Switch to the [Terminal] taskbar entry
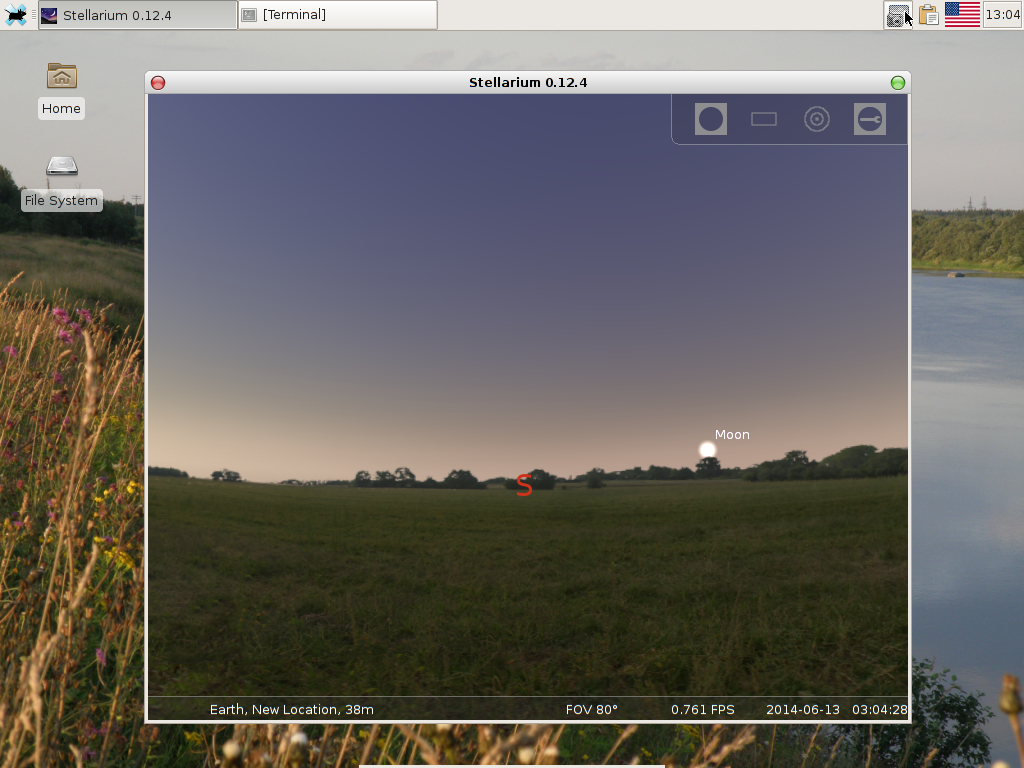Image resolution: width=1024 pixels, height=768 pixels. (x=338, y=15)
